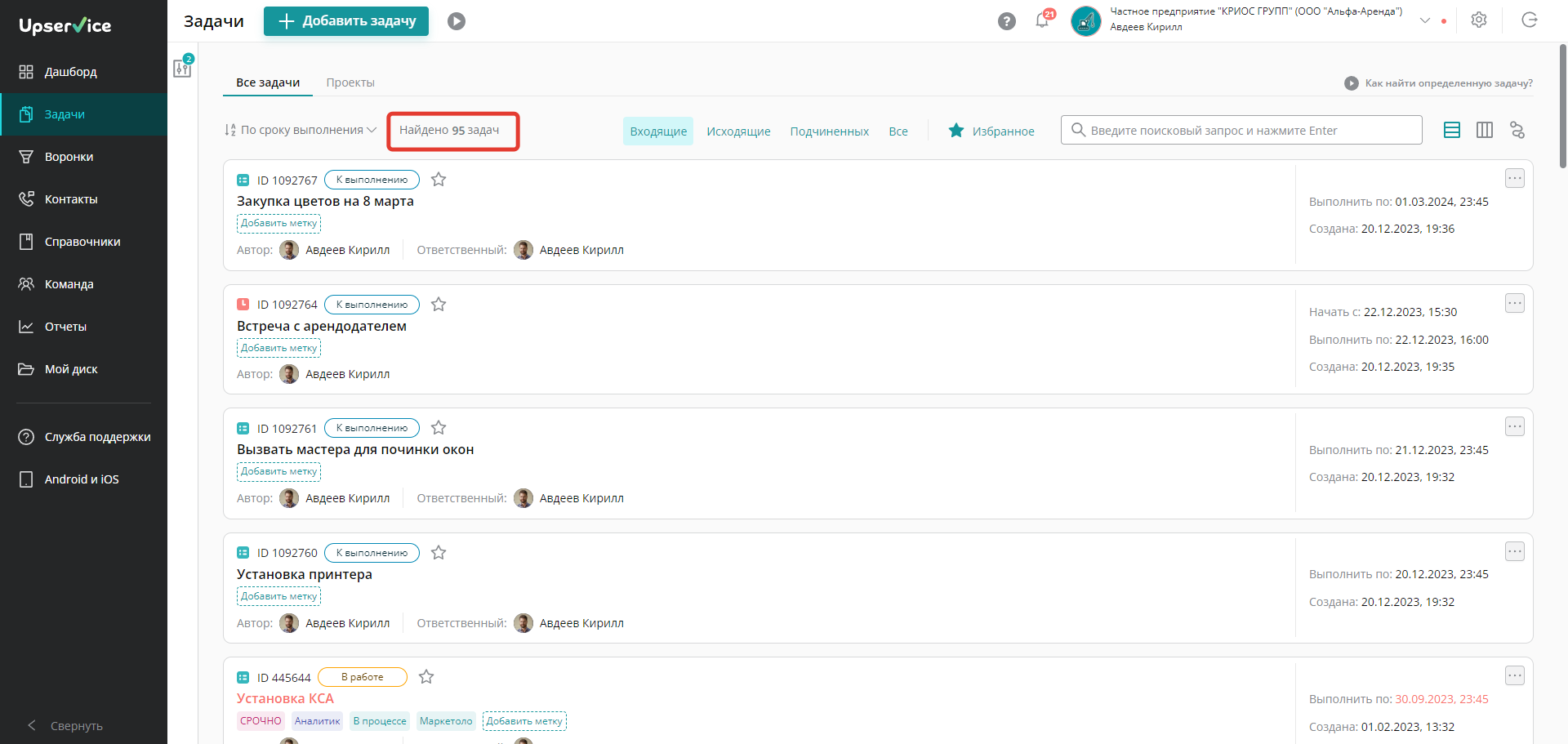This screenshot has width=1568, height=744.
Task: Open task title Вызвать мастера для починки окон
Action: click(355, 449)
